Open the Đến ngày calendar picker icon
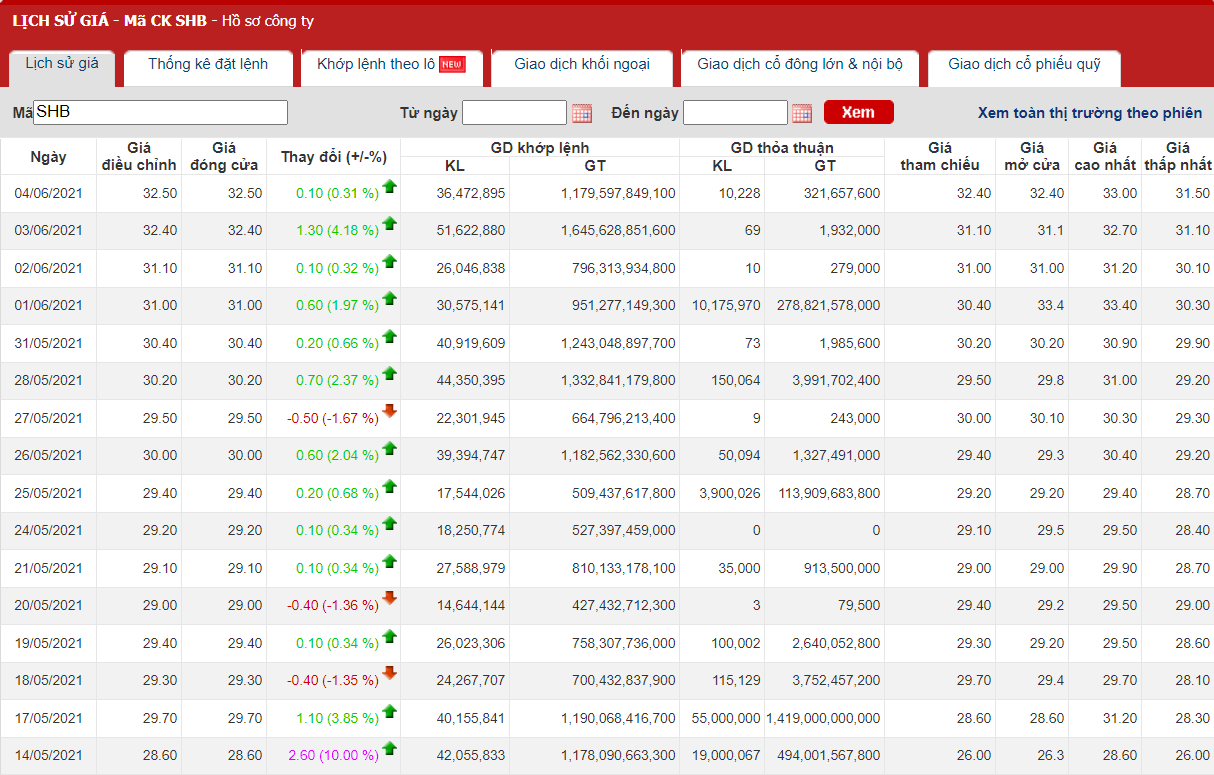Screen dimensions: 1214x775 pos(802,113)
